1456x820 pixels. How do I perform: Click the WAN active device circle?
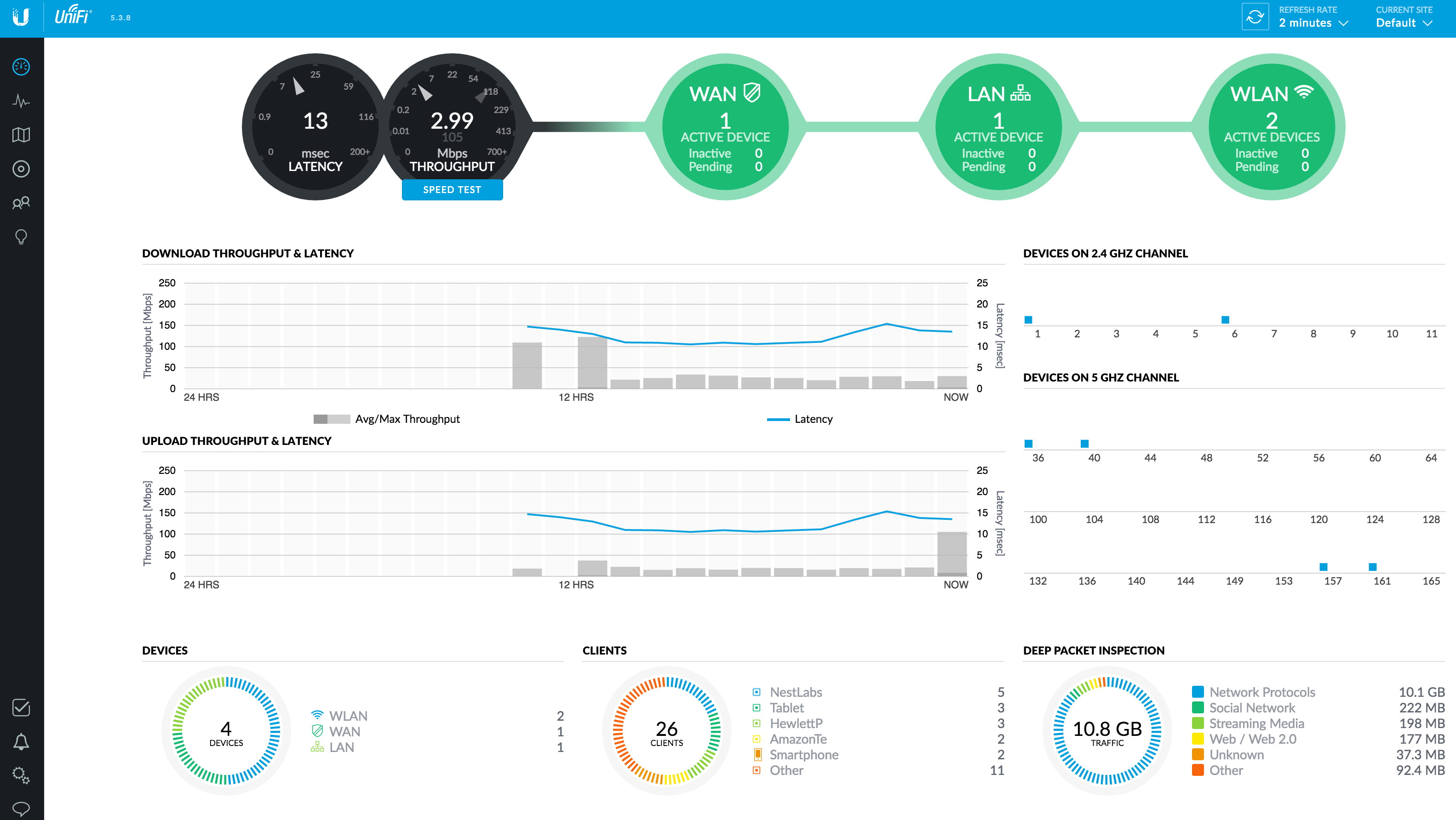[x=725, y=127]
